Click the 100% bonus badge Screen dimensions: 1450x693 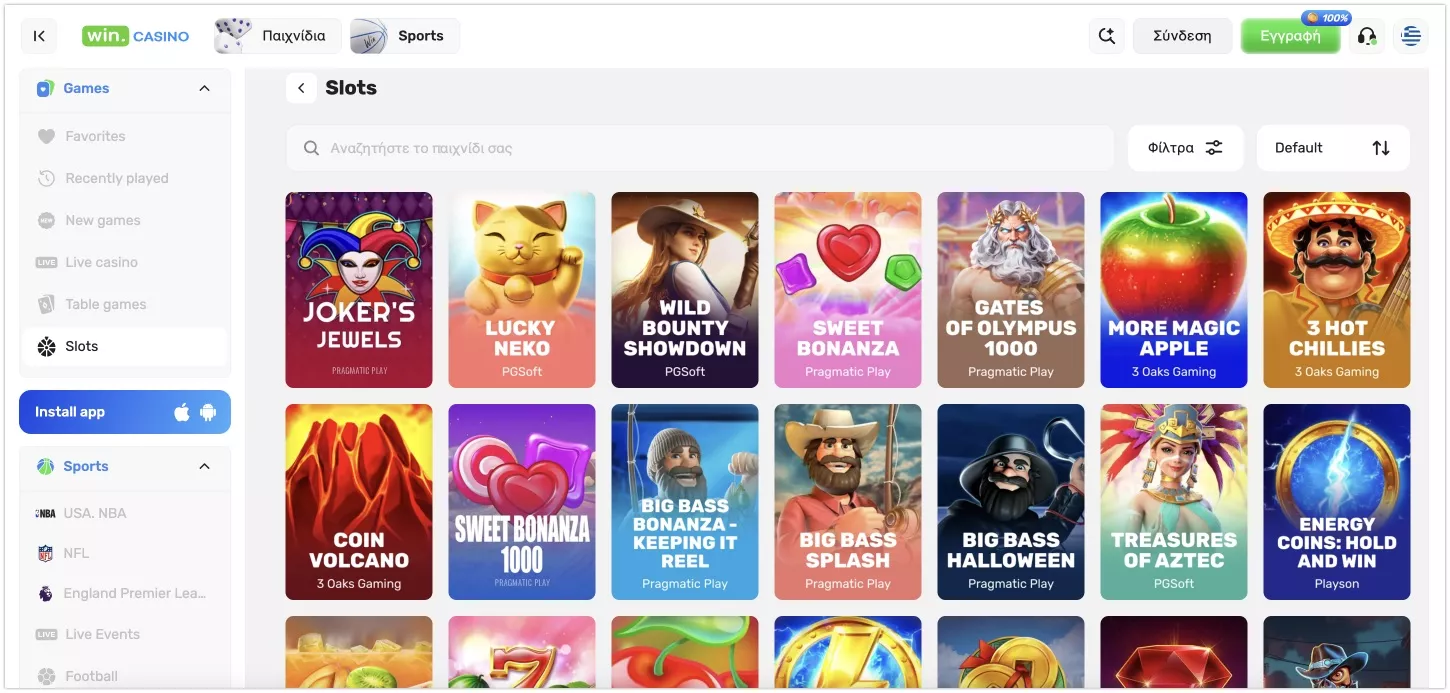point(1327,18)
